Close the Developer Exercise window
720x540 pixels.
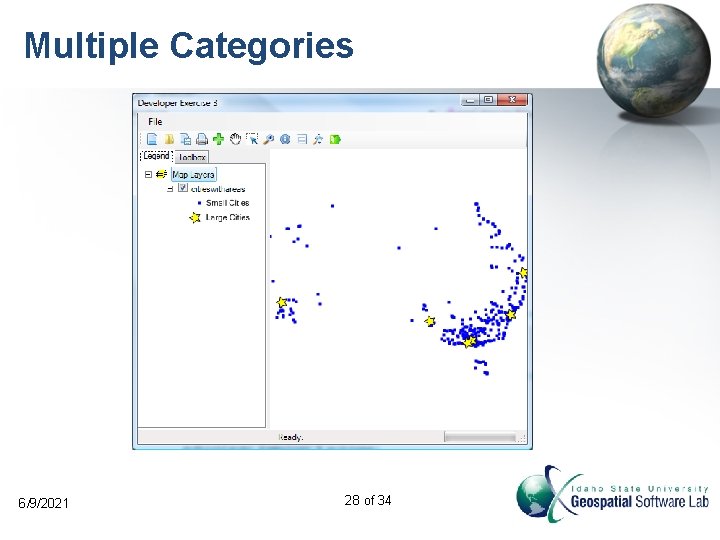click(x=512, y=100)
